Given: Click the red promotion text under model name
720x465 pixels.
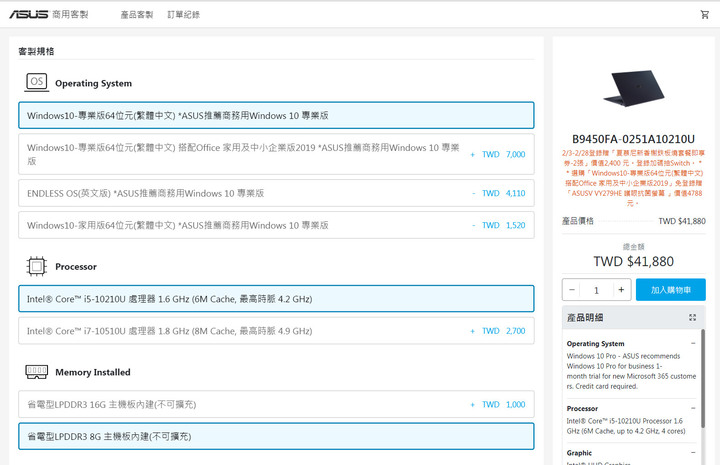Looking at the screenshot, I should (x=634, y=178).
